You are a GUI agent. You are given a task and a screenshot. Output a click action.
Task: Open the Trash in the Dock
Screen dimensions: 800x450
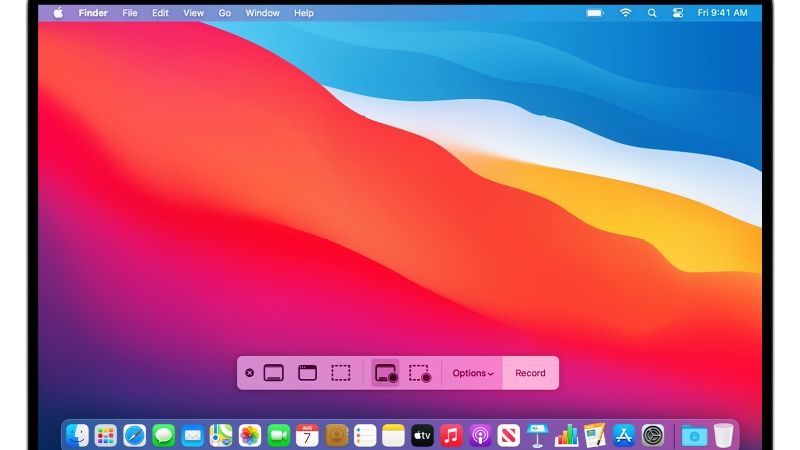point(723,436)
